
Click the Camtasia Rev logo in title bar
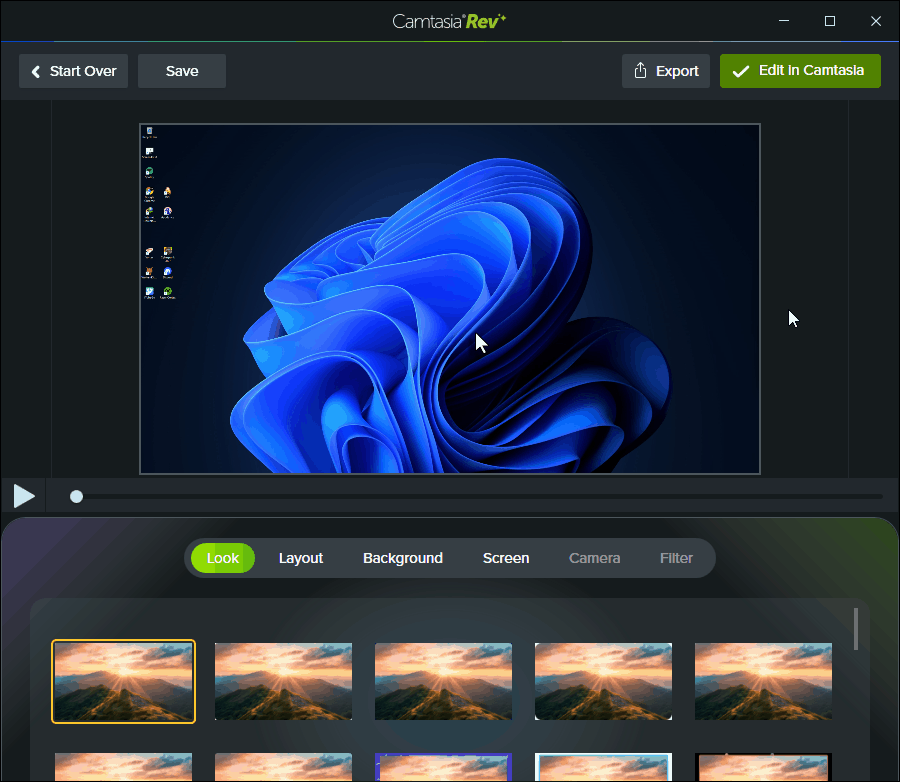pos(449,20)
